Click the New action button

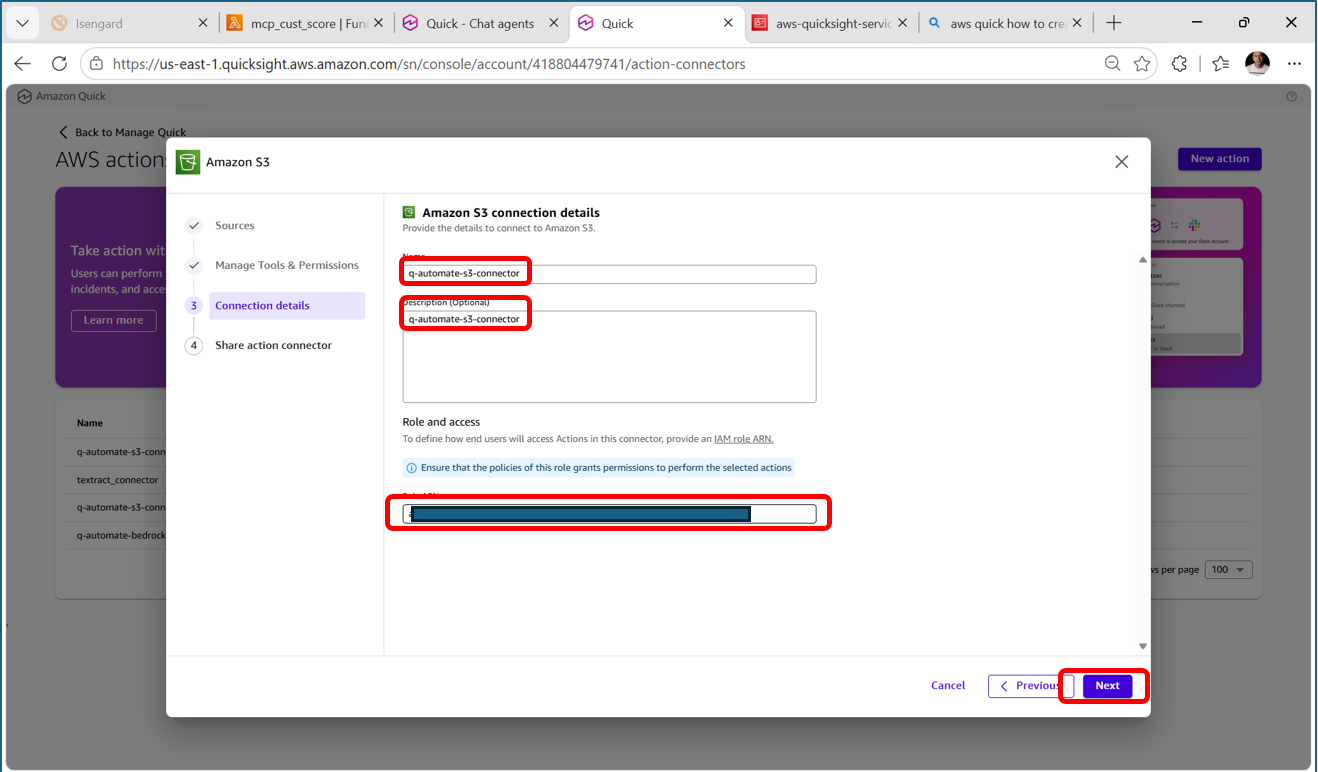click(1220, 159)
